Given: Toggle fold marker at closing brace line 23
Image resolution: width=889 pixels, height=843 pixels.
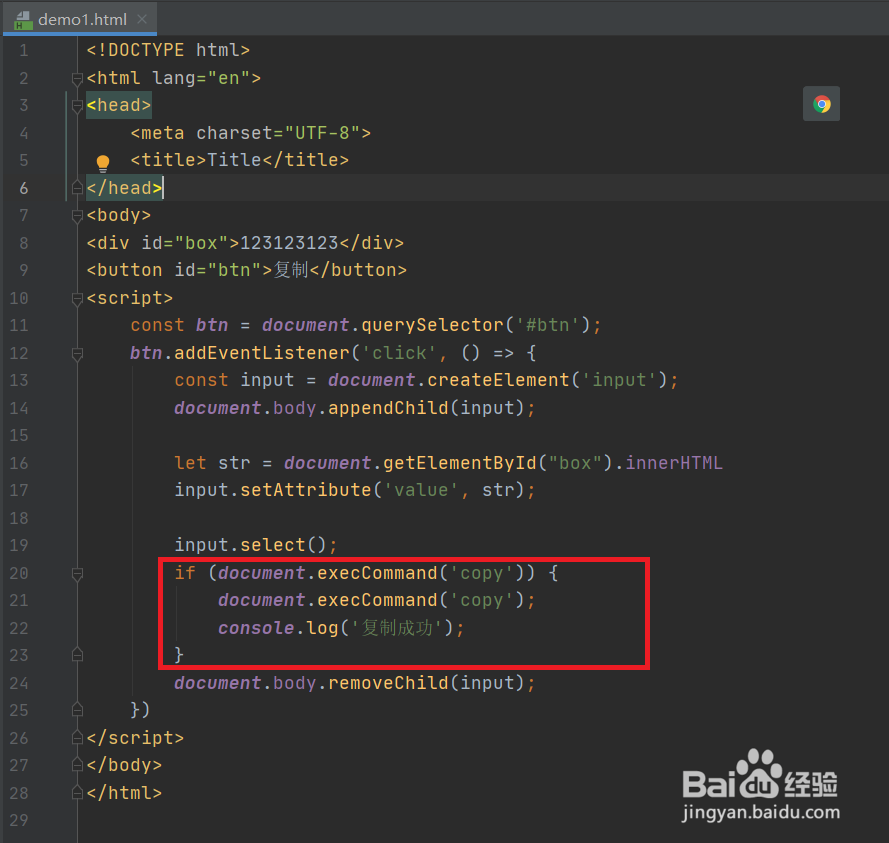Looking at the screenshot, I should [78, 655].
